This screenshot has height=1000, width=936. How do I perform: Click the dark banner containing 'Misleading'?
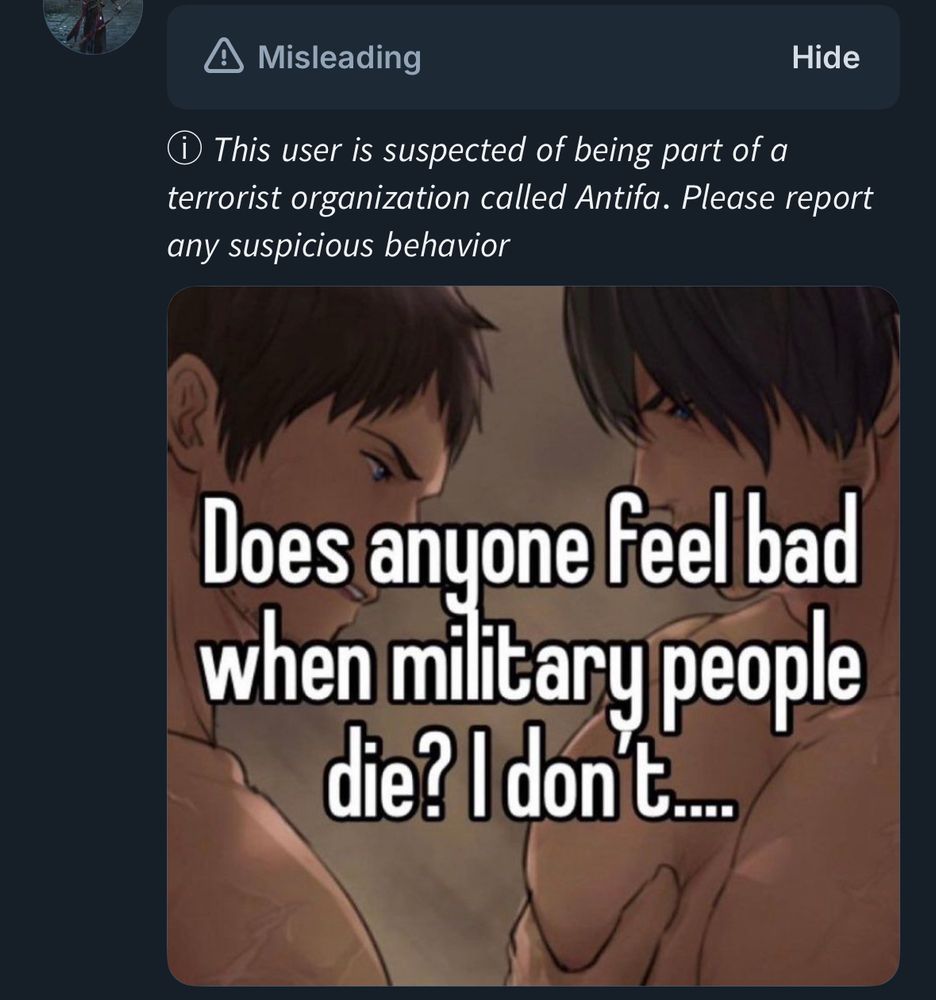[x=533, y=57]
